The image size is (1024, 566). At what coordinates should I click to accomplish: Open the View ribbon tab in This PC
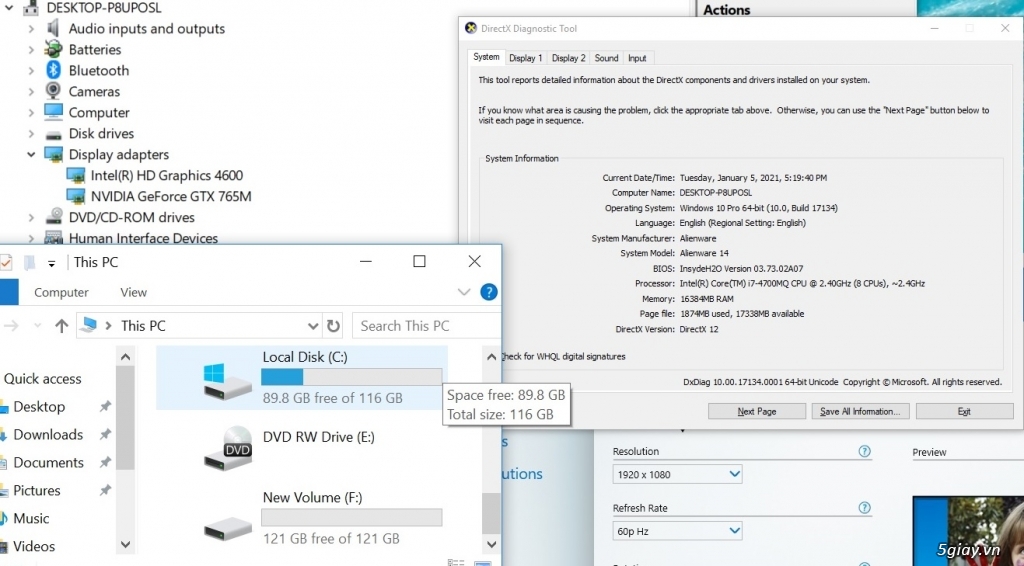133,292
